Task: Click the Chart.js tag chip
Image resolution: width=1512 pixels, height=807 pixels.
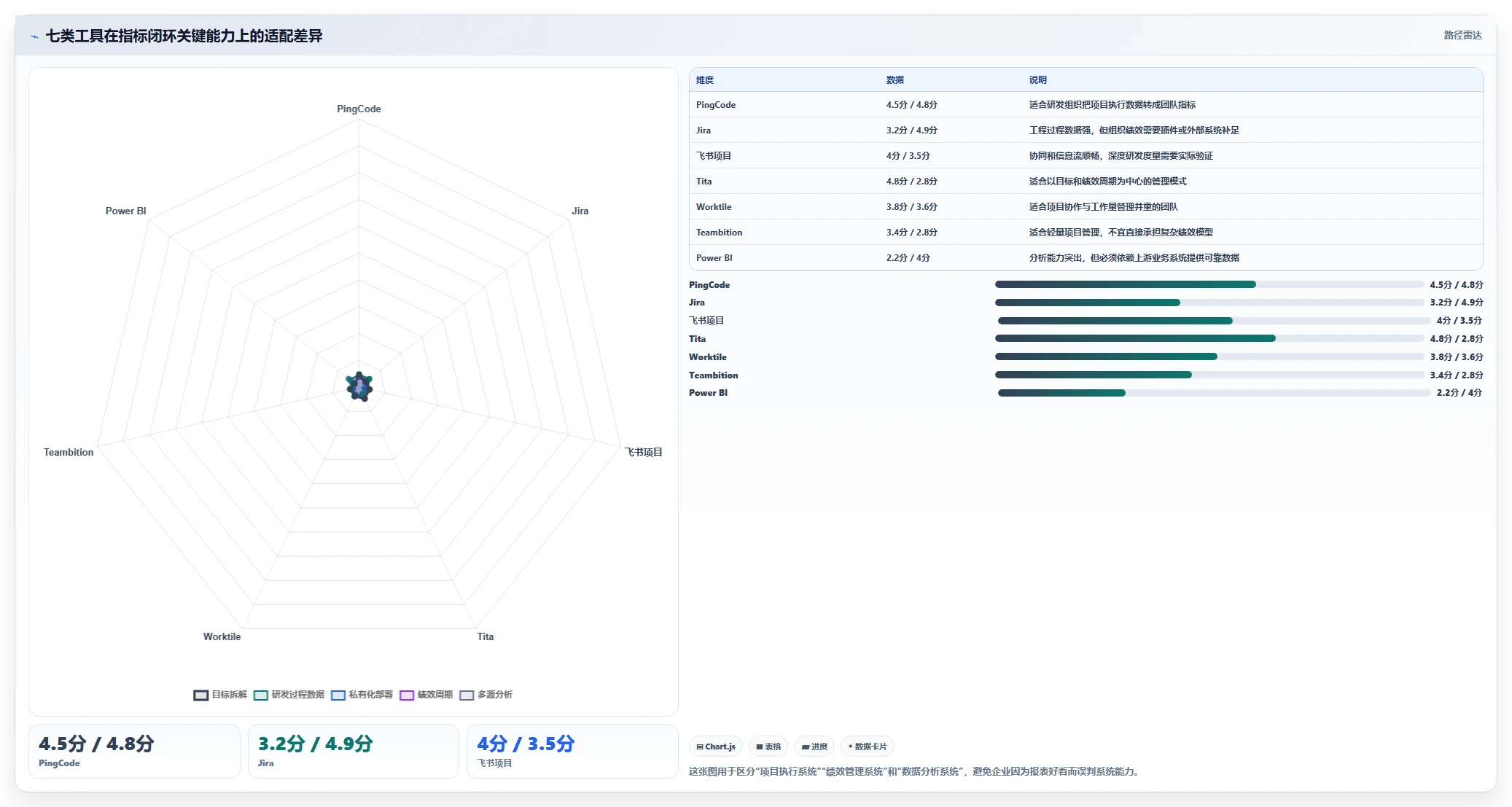Action: coord(716,746)
